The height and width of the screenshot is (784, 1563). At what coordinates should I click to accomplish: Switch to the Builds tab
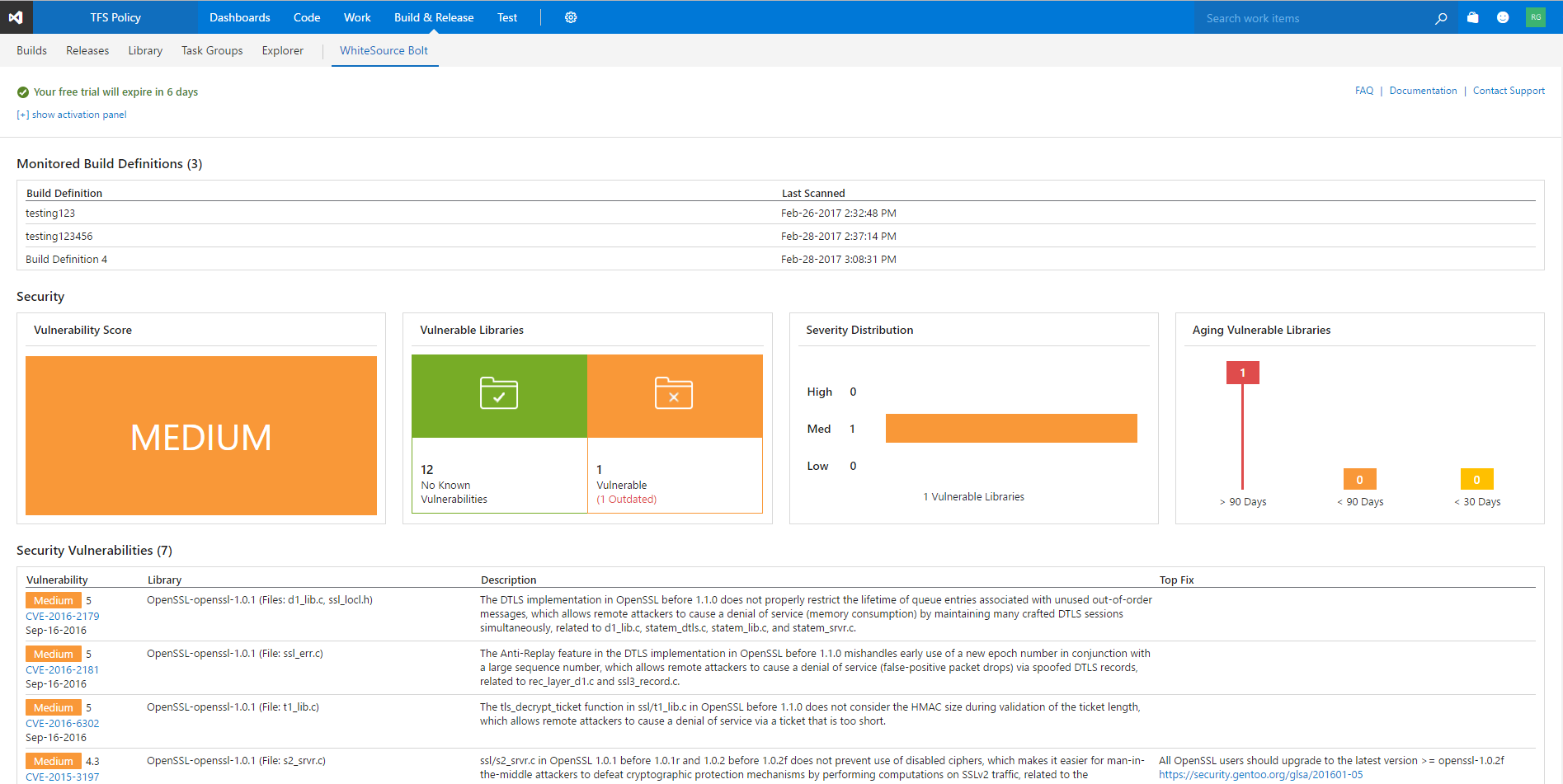31,50
